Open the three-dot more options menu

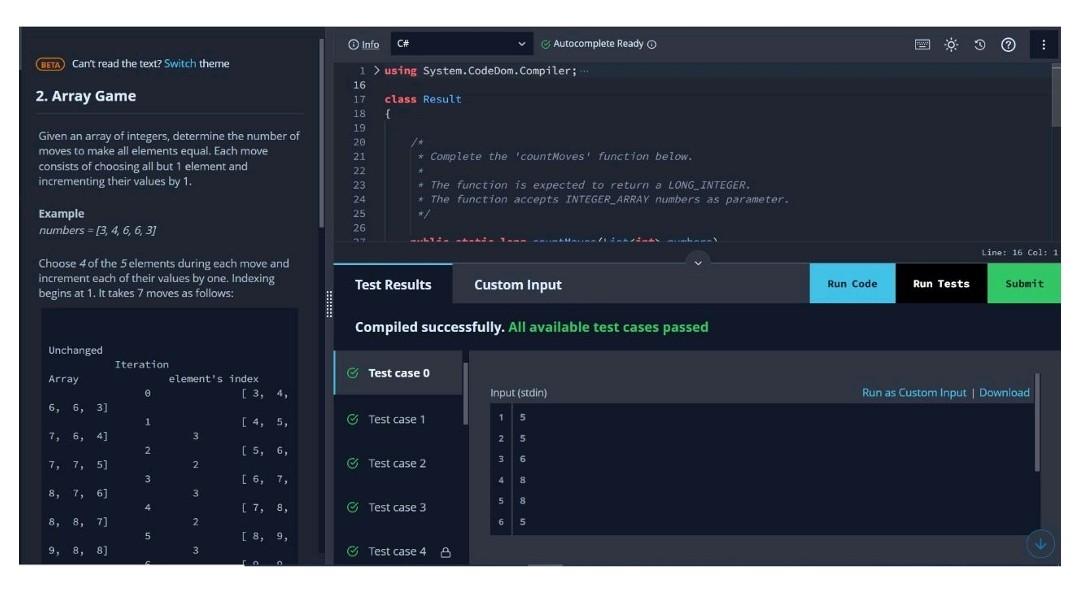click(1043, 44)
